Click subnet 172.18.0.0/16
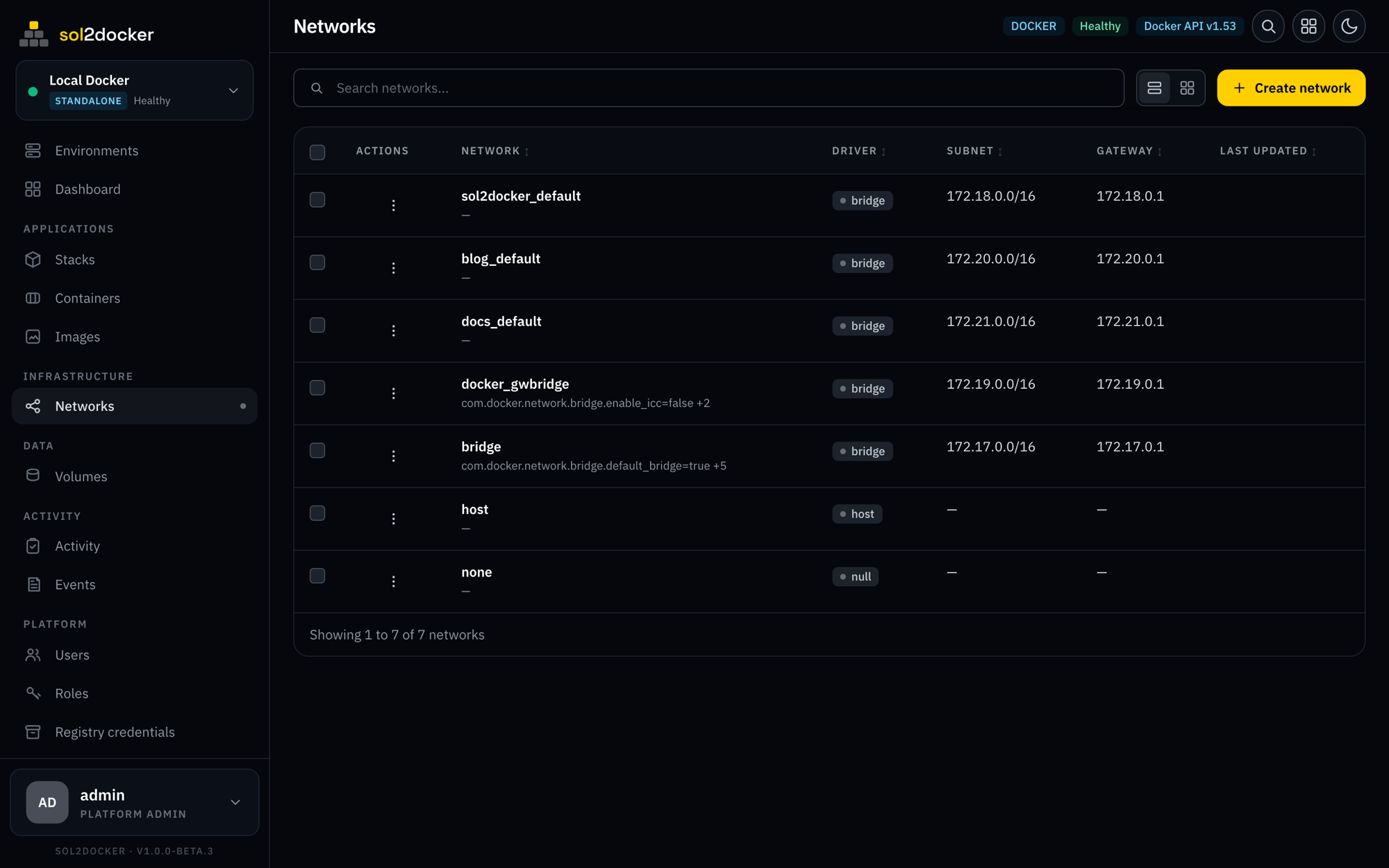 (991, 197)
